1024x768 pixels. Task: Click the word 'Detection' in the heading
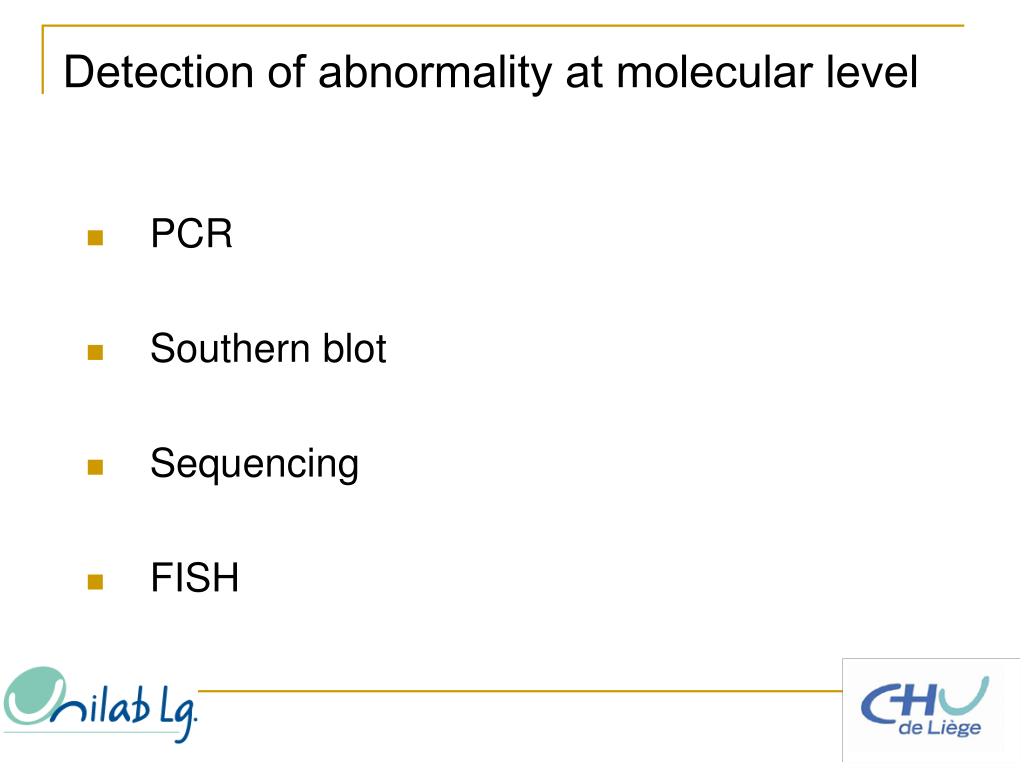click(x=159, y=72)
